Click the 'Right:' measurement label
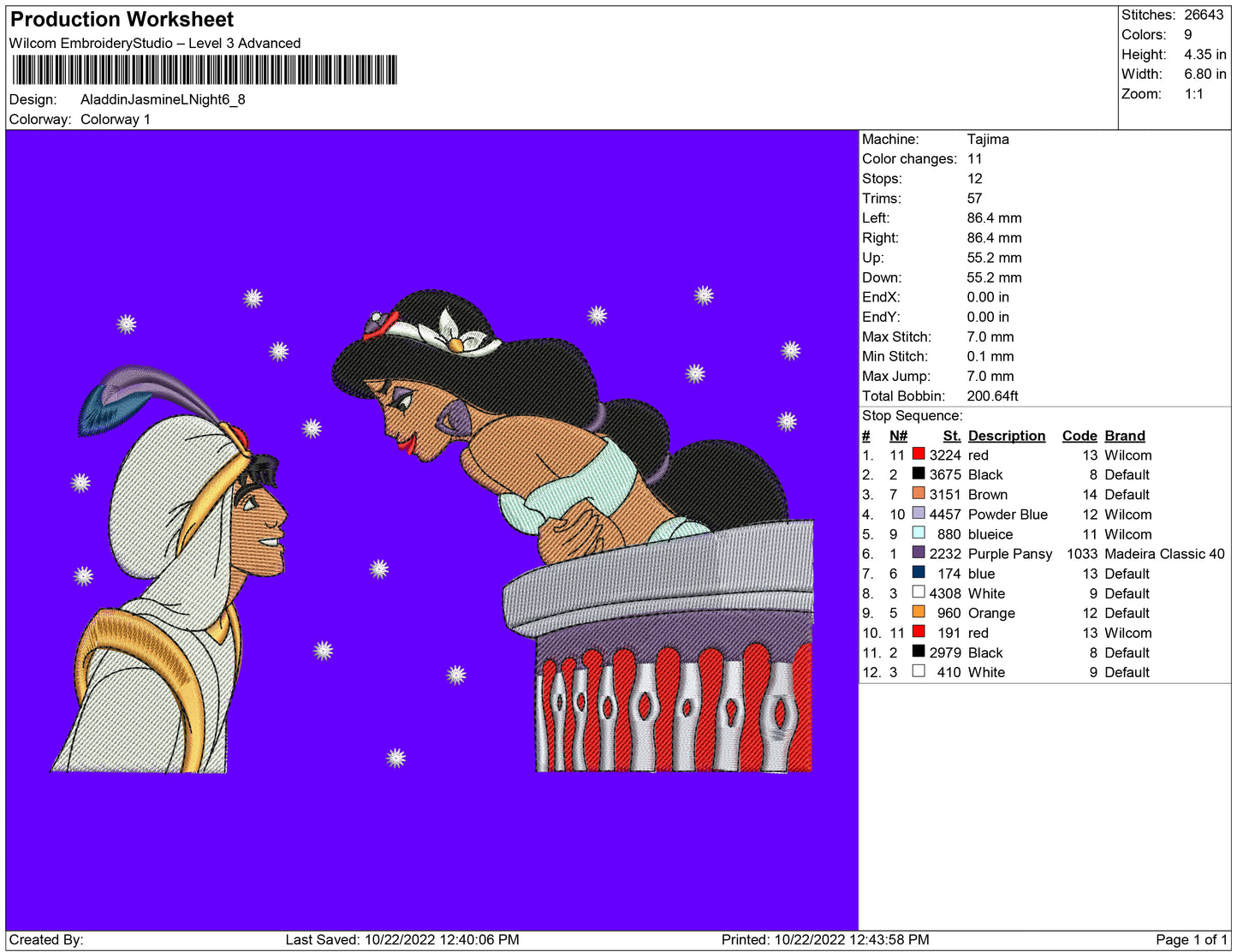The height and width of the screenshot is (952, 1237). (x=880, y=237)
